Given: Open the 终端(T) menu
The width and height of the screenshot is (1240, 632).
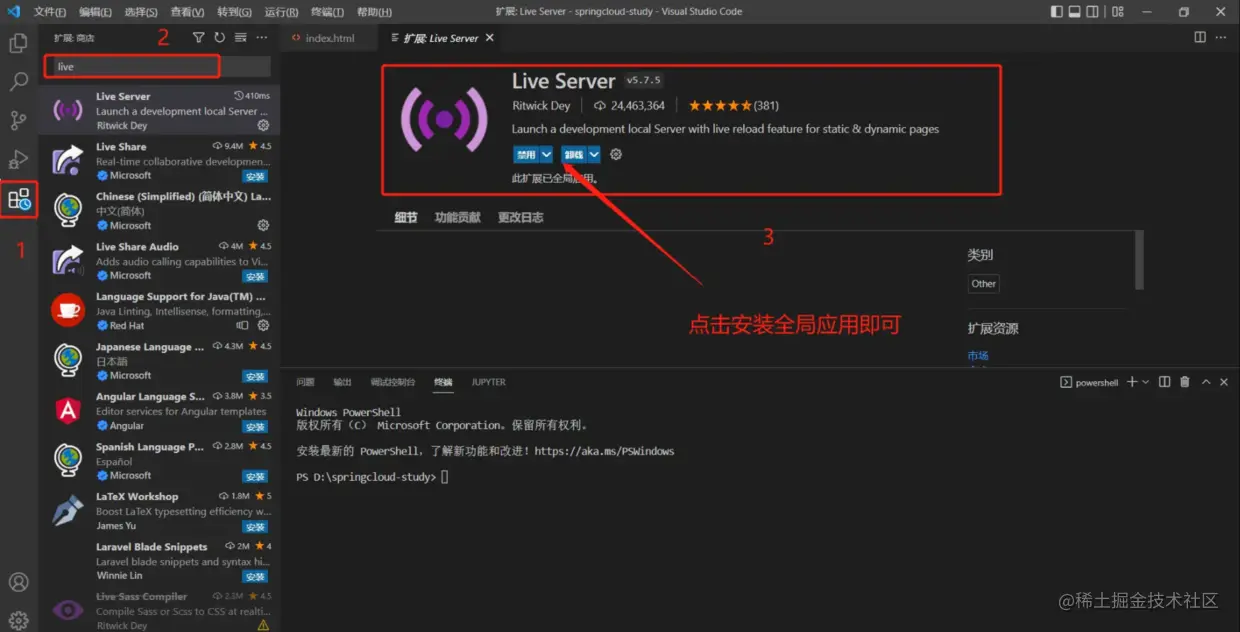Looking at the screenshot, I should point(327,12).
